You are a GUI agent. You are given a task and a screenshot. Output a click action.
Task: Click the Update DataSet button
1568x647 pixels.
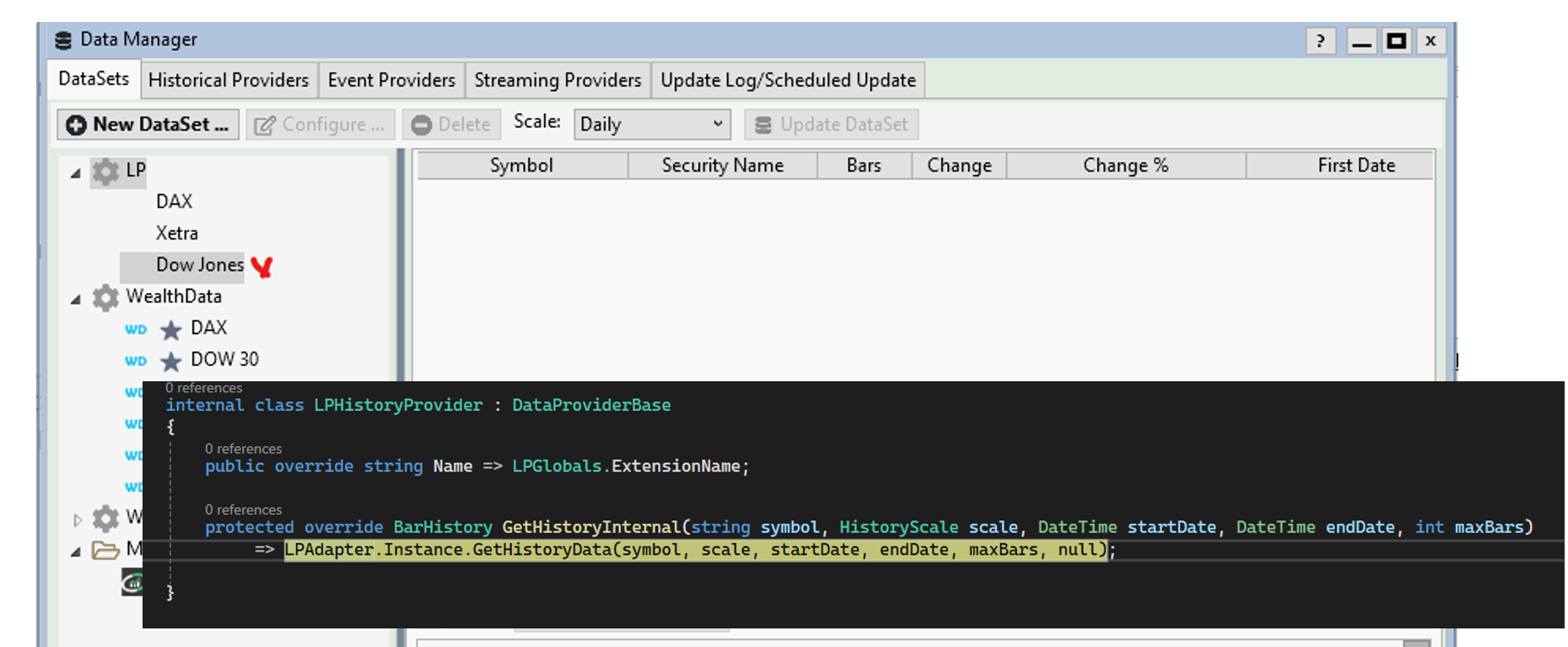coord(832,125)
